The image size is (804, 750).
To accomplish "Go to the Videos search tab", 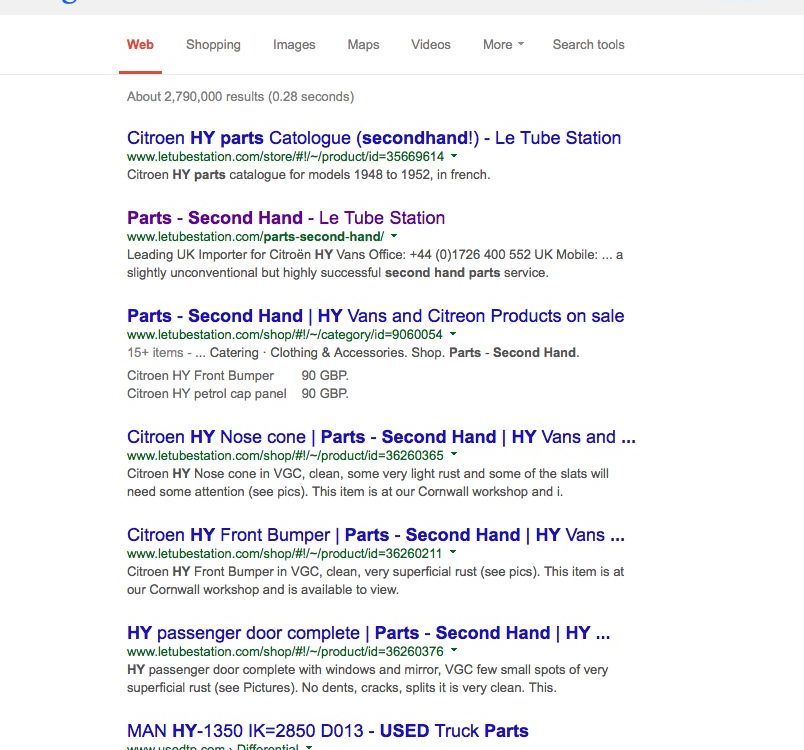I will 431,45.
